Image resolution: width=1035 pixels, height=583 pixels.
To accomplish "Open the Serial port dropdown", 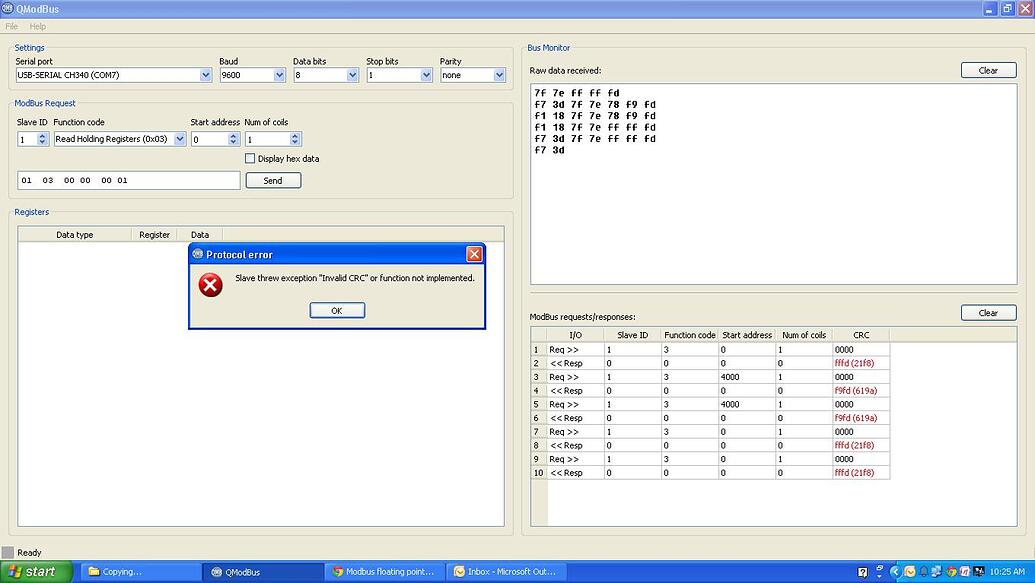I will coord(206,74).
